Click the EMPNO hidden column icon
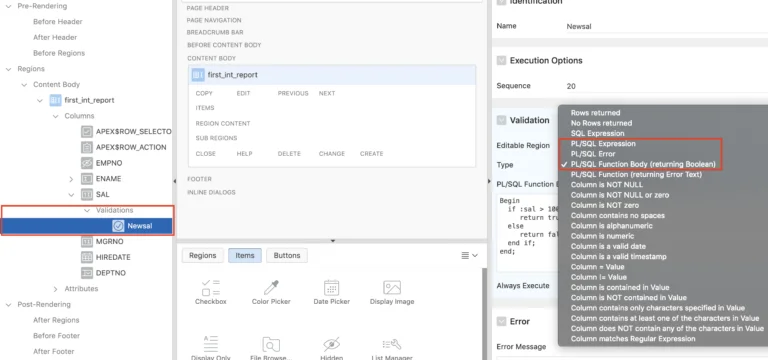 87,163
